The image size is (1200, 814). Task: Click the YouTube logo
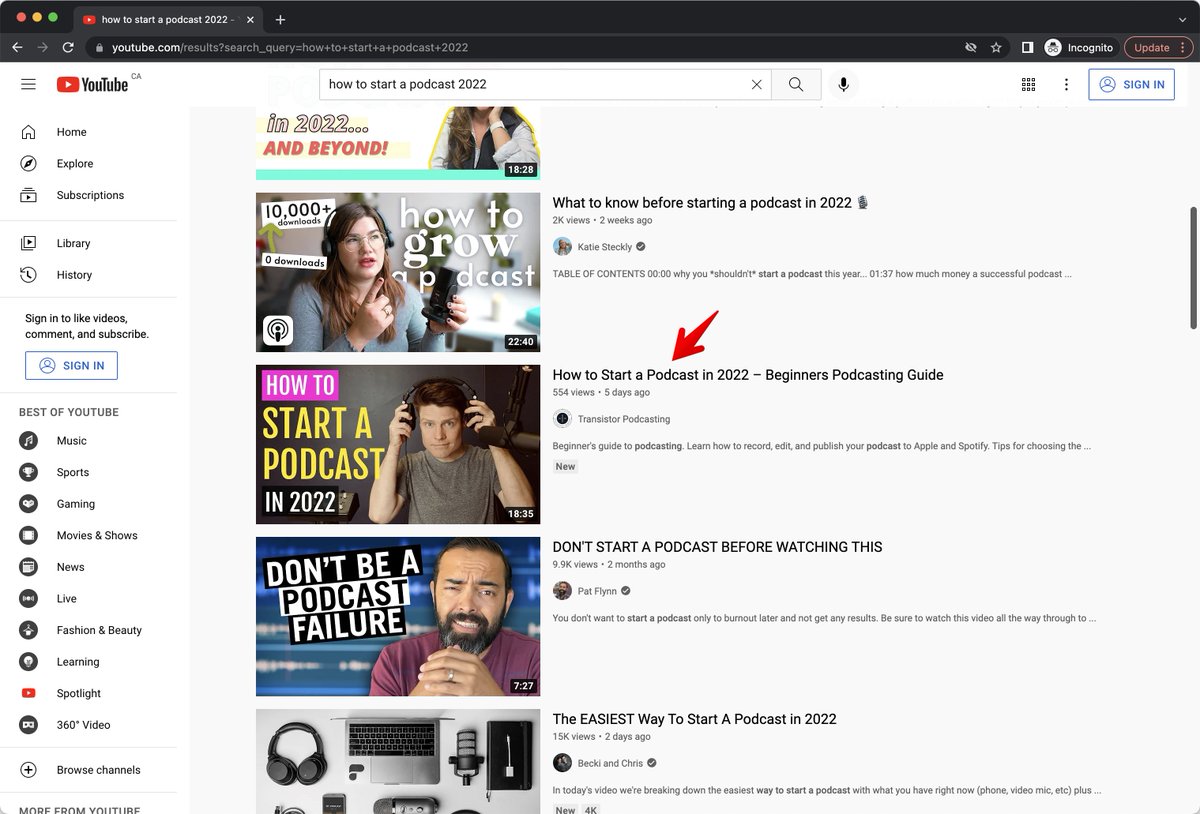tap(93, 85)
